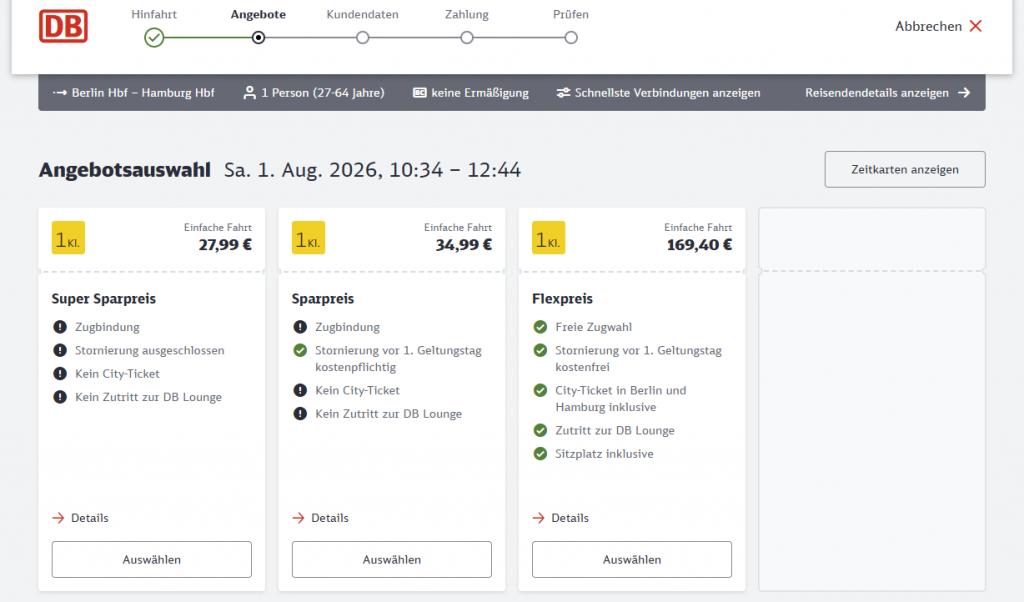This screenshot has height=602, width=1024.
Task: Choose Auswählen for the 34,99 € Sparpreis
Action: (x=392, y=560)
